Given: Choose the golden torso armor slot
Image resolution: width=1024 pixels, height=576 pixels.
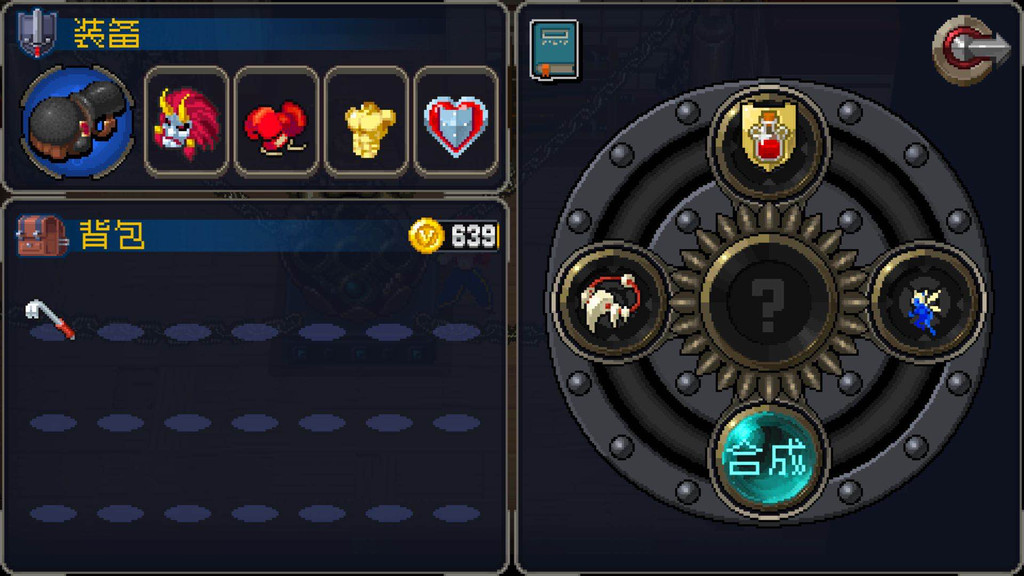Looking at the screenshot, I should 366,122.
